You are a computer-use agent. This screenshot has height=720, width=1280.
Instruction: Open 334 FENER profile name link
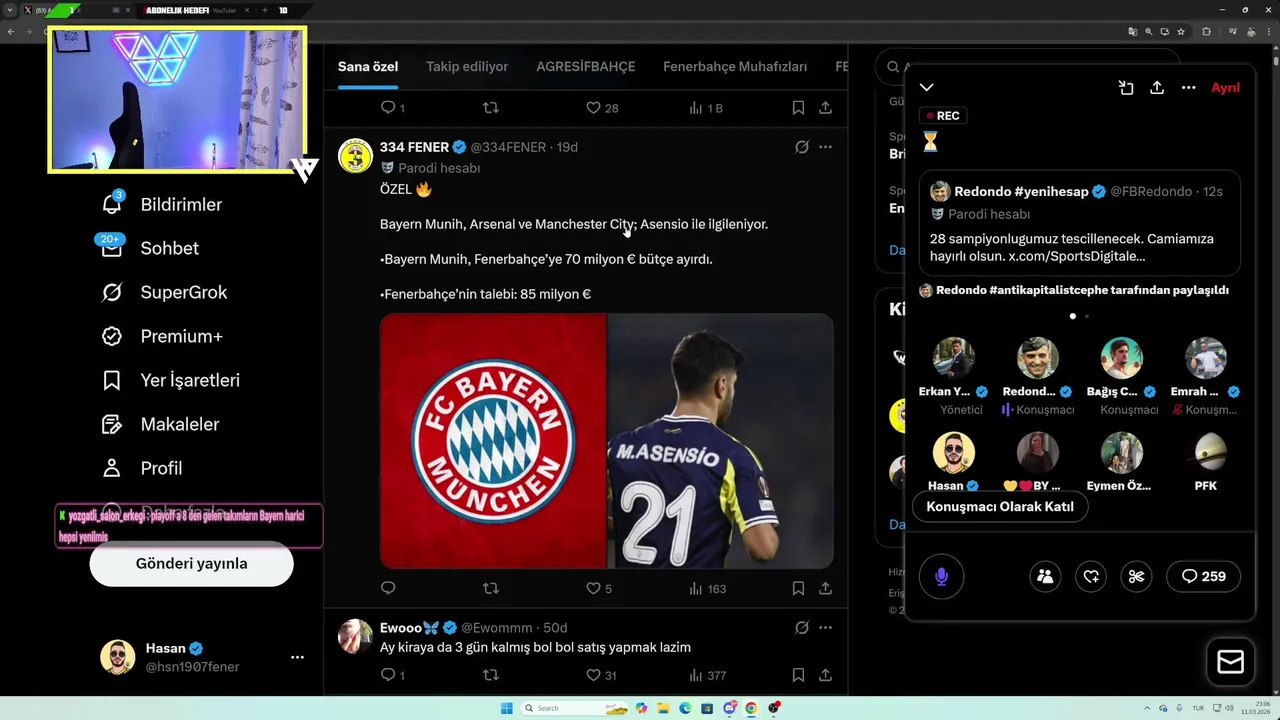click(x=414, y=147)
